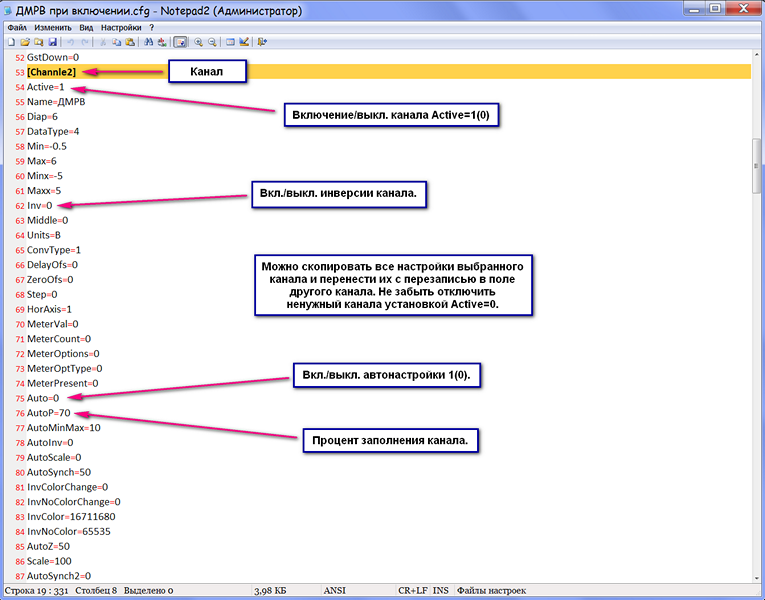Image resolution: width=765 pixels, height=600 pixels.
Task: Click the InvNoColor=65535 line
Action: (x=69, y=531)
